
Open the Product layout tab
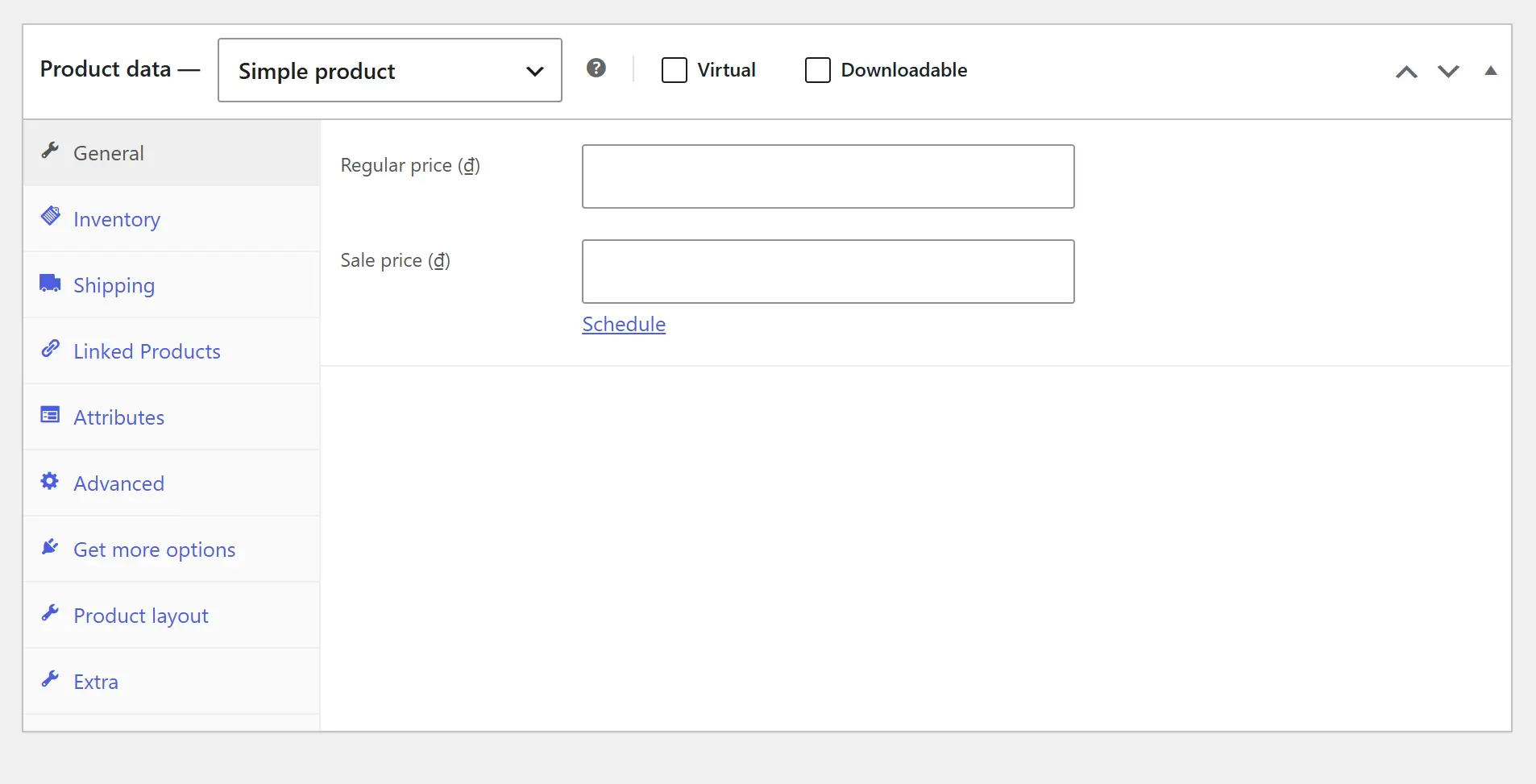(x=172, y=616)
